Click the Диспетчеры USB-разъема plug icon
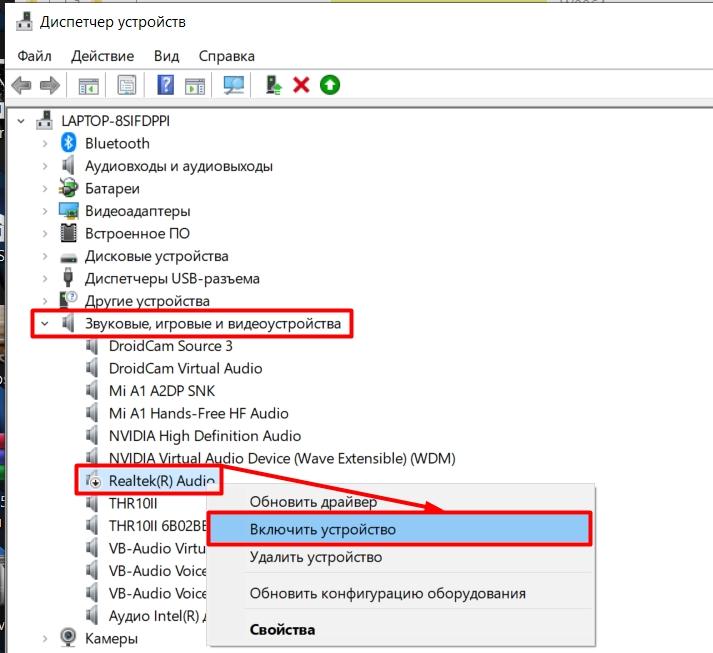 click(68, 278)
